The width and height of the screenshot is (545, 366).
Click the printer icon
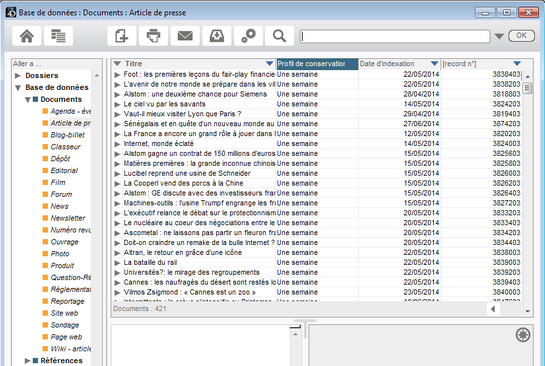click(153, 36)
